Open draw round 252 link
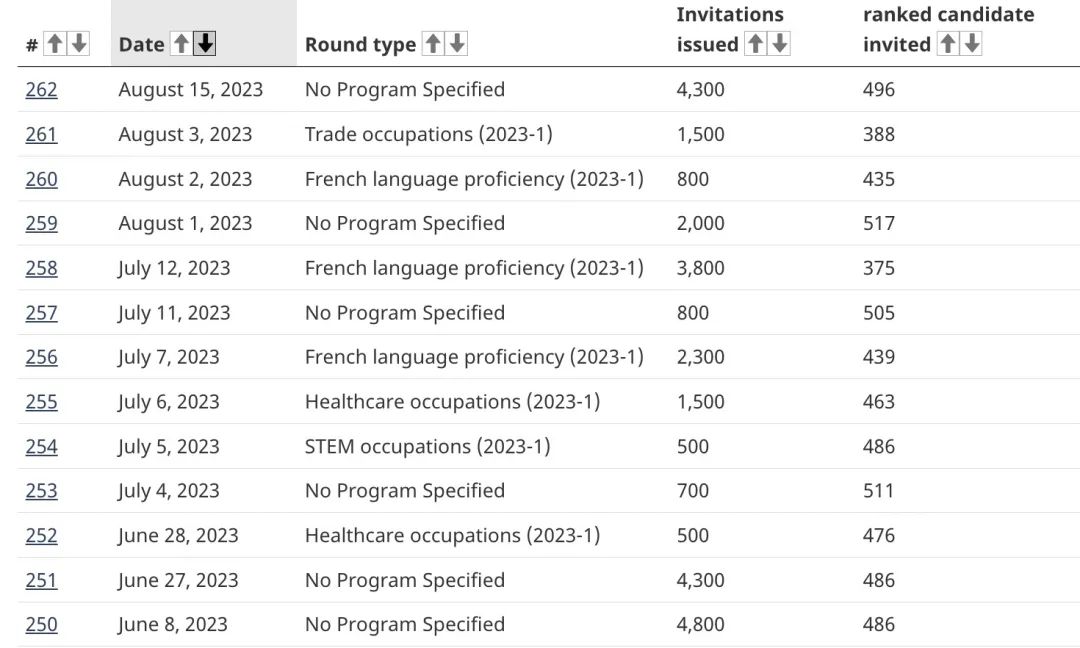 pyautogui.click(x=41, y=536)
